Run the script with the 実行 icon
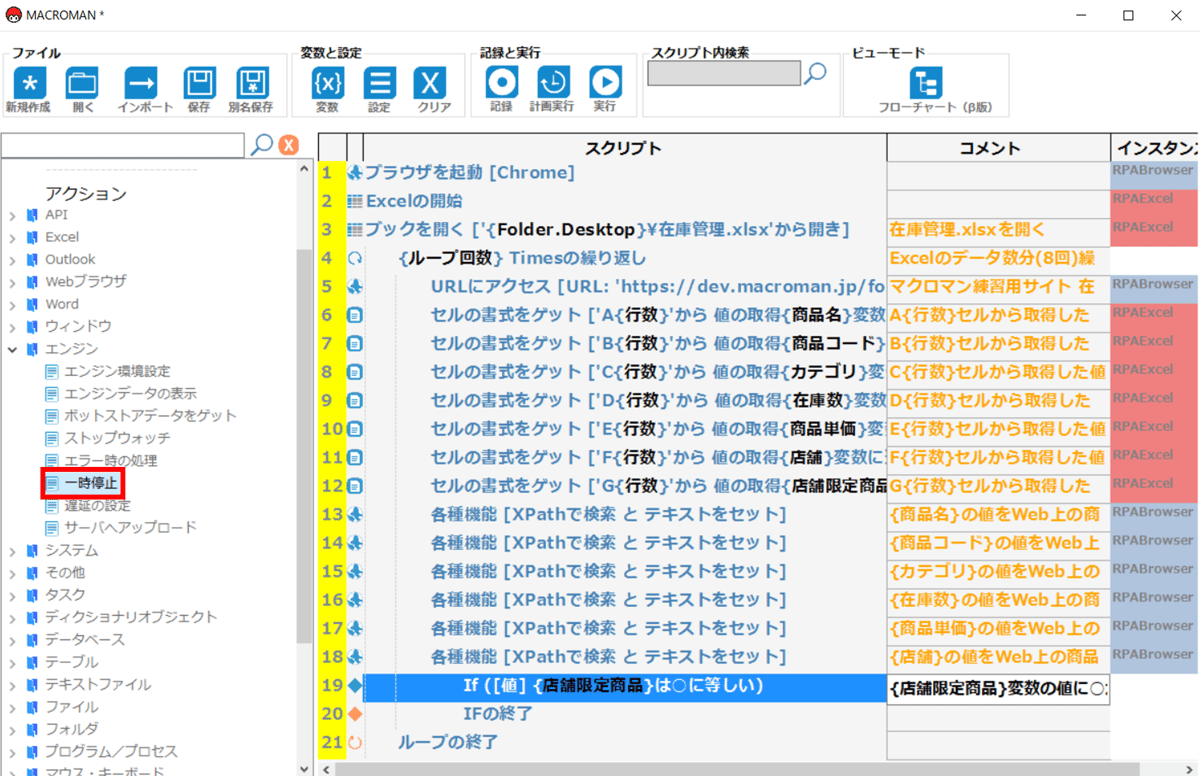Screen dimensions: 1200x776 (605, 83)
